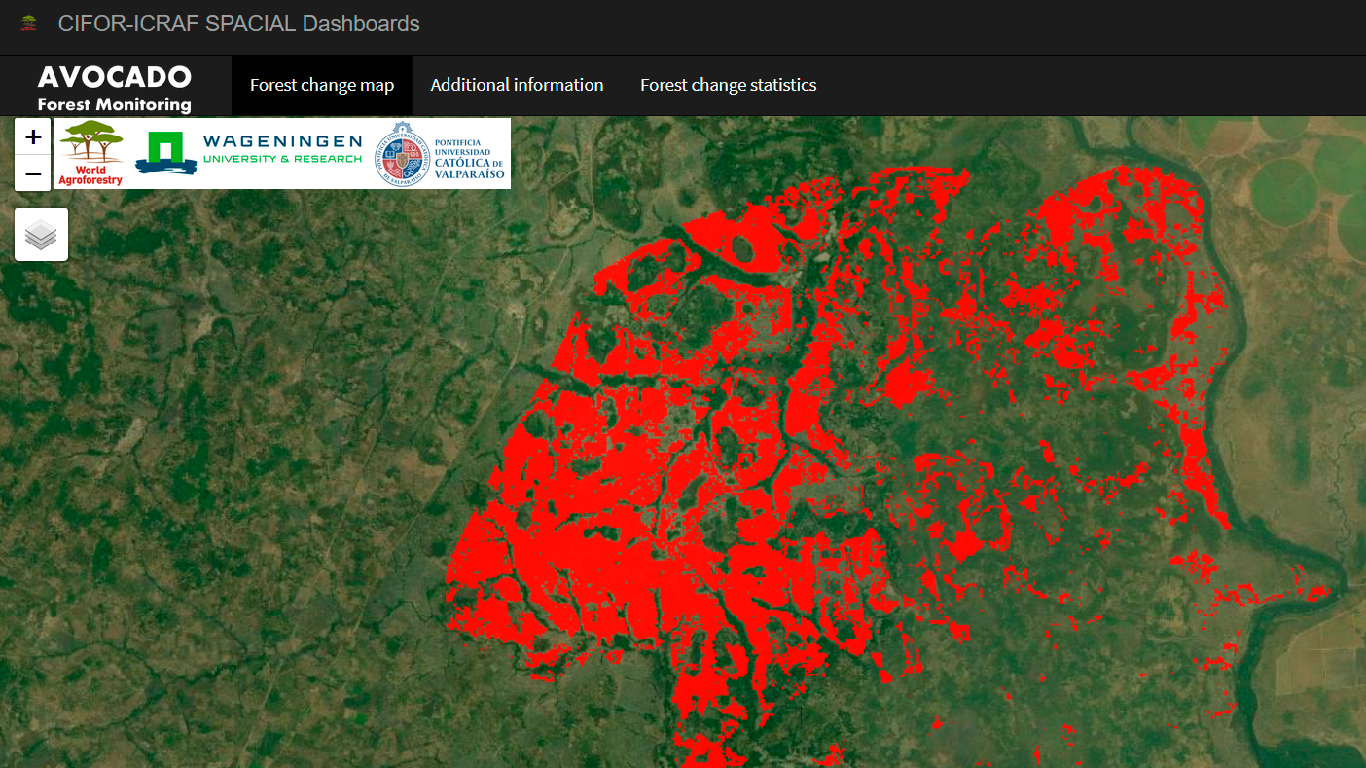The image size is (1366, 768).
Task: Select the Forest change map tab
Action: [322, 86]
